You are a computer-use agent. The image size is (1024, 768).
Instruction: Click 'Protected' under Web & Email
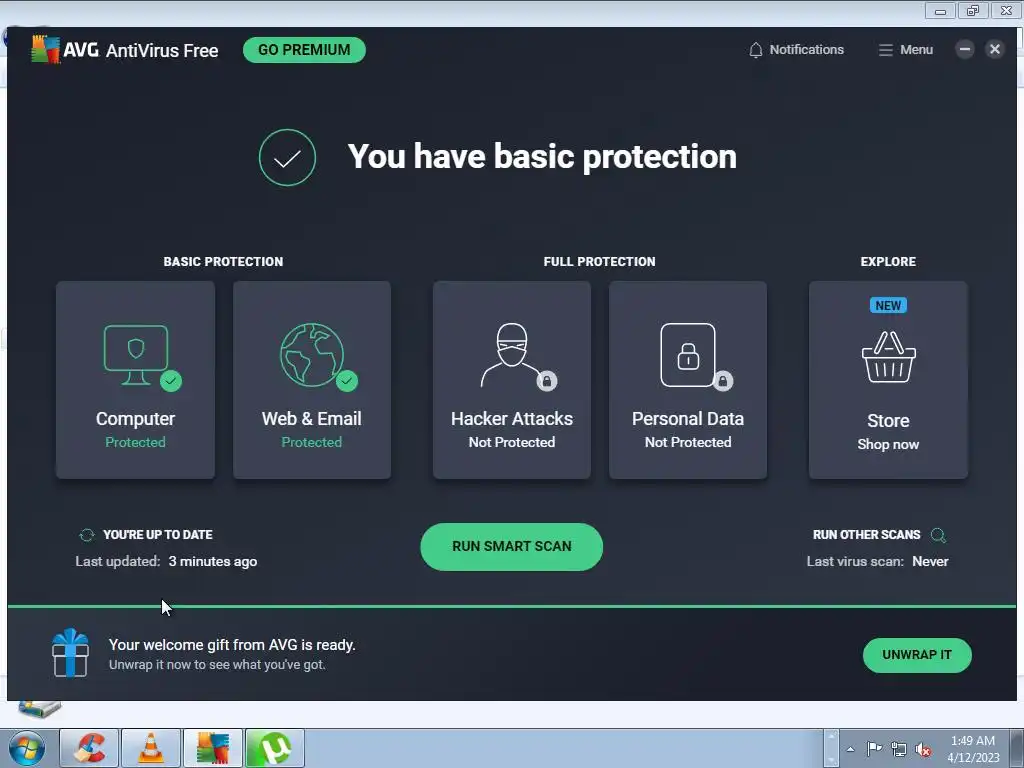pos(312,442)
